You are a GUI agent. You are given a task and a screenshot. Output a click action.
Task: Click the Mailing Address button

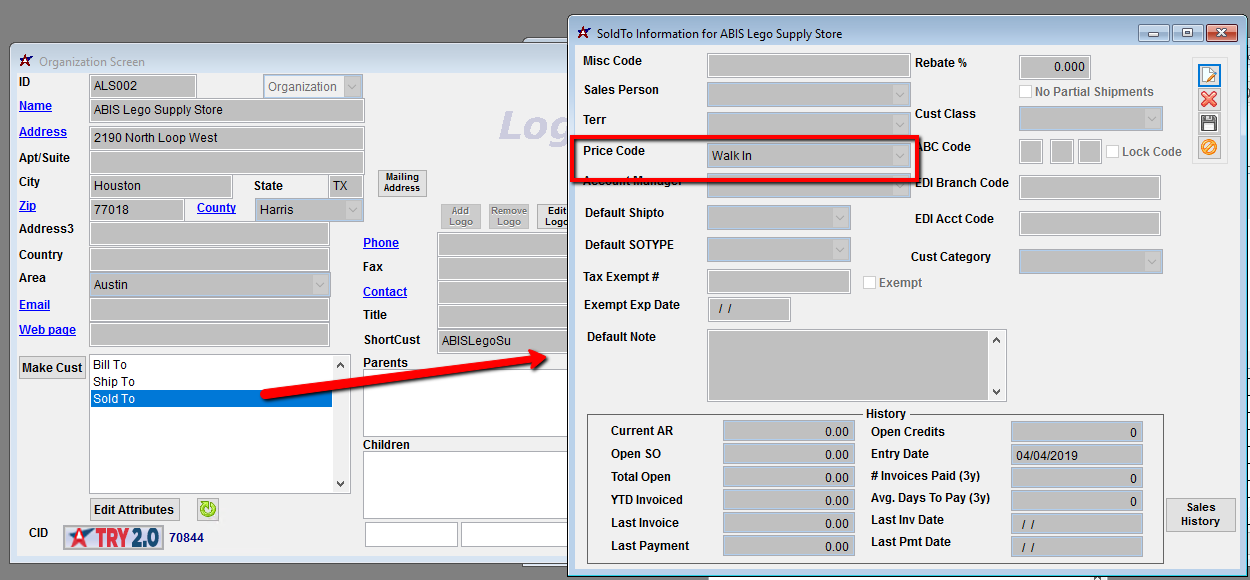(x=402, y=183)
